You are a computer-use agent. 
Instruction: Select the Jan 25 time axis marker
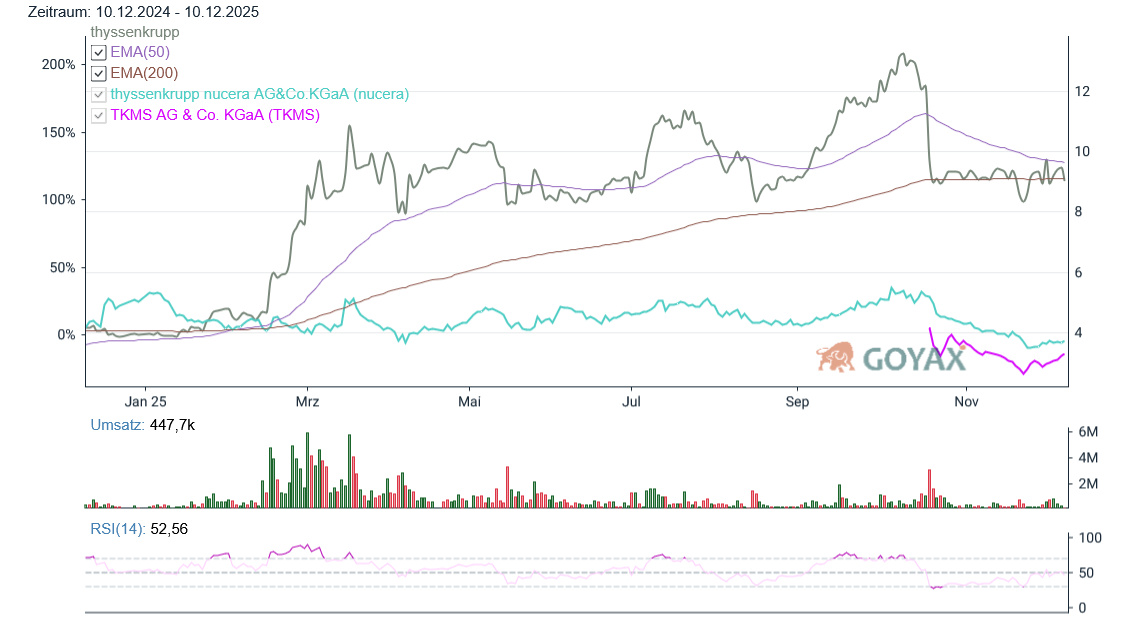point(144,401)
